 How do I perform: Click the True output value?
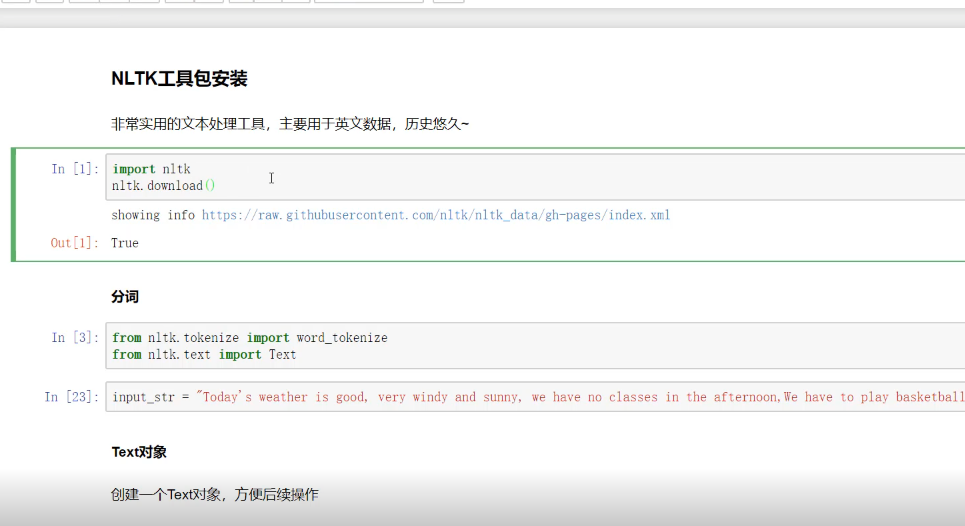coord(125,243)
